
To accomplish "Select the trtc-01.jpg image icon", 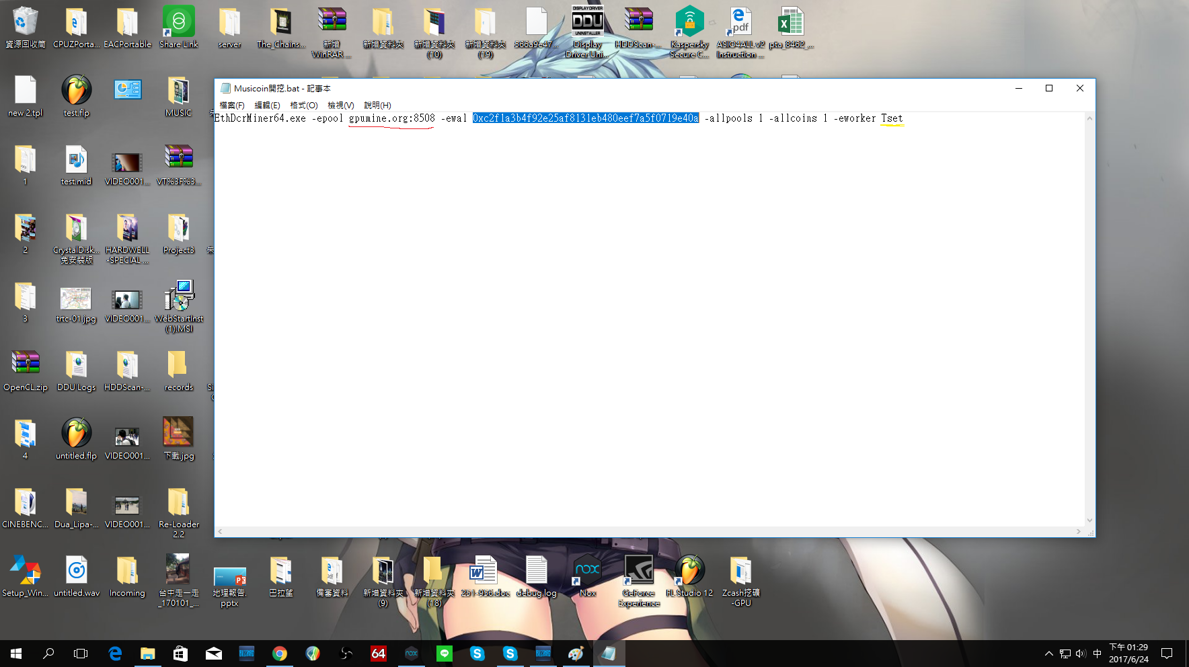I will [x=76, y=303].
